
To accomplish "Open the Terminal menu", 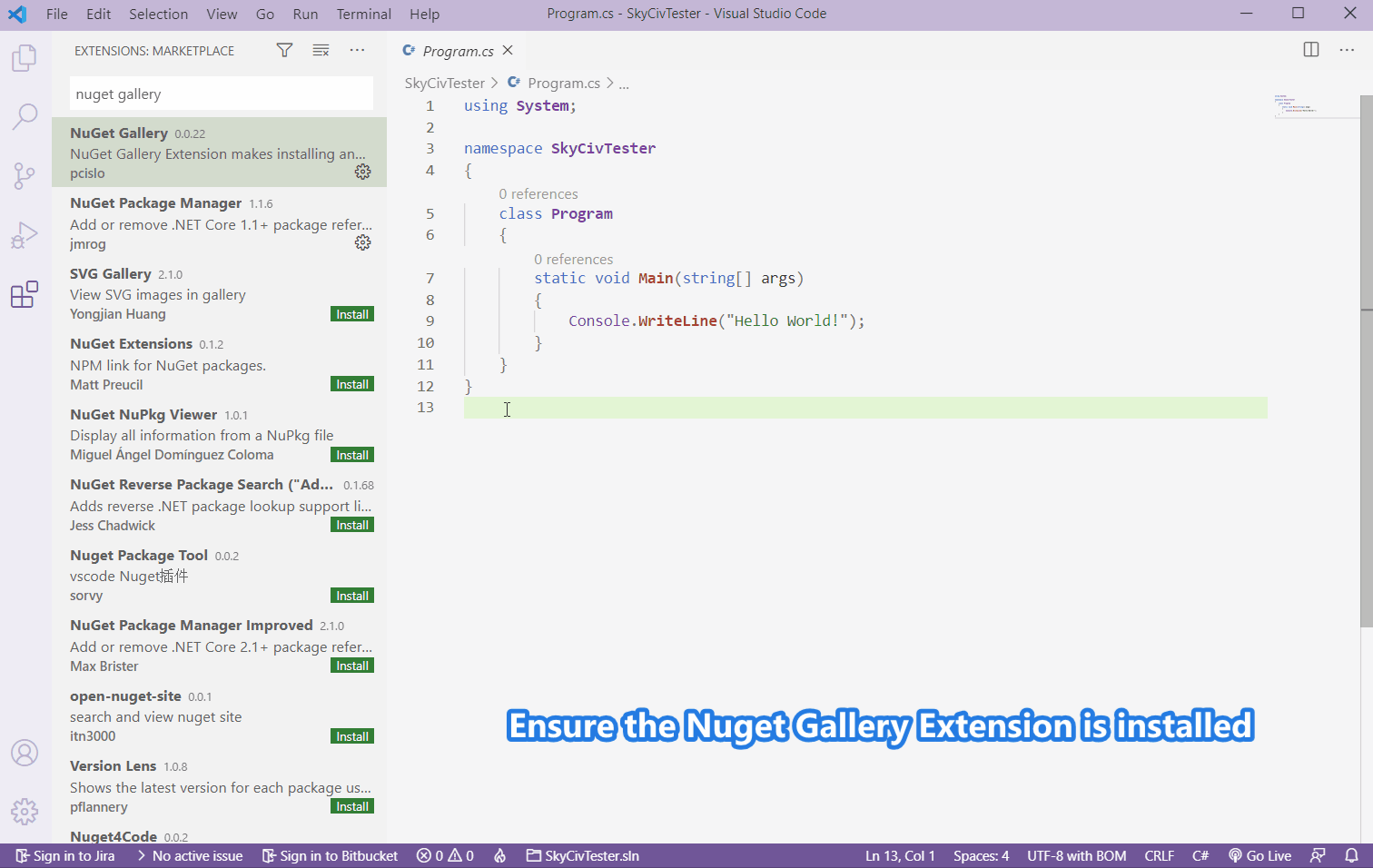I will click(363, 14).
